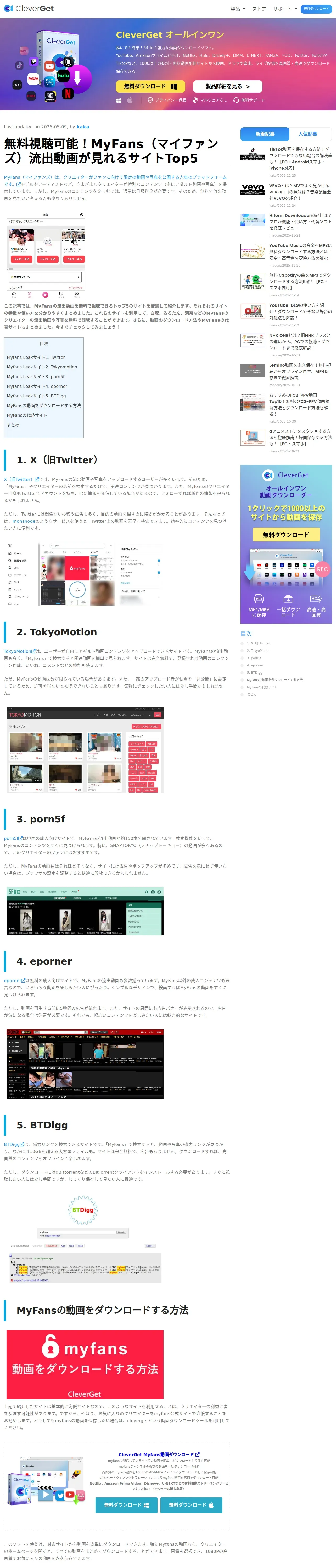The image size is (336, 1568).
Task: Select 4. eporner in sidebar 目次
Action: [x=255, y=665]
